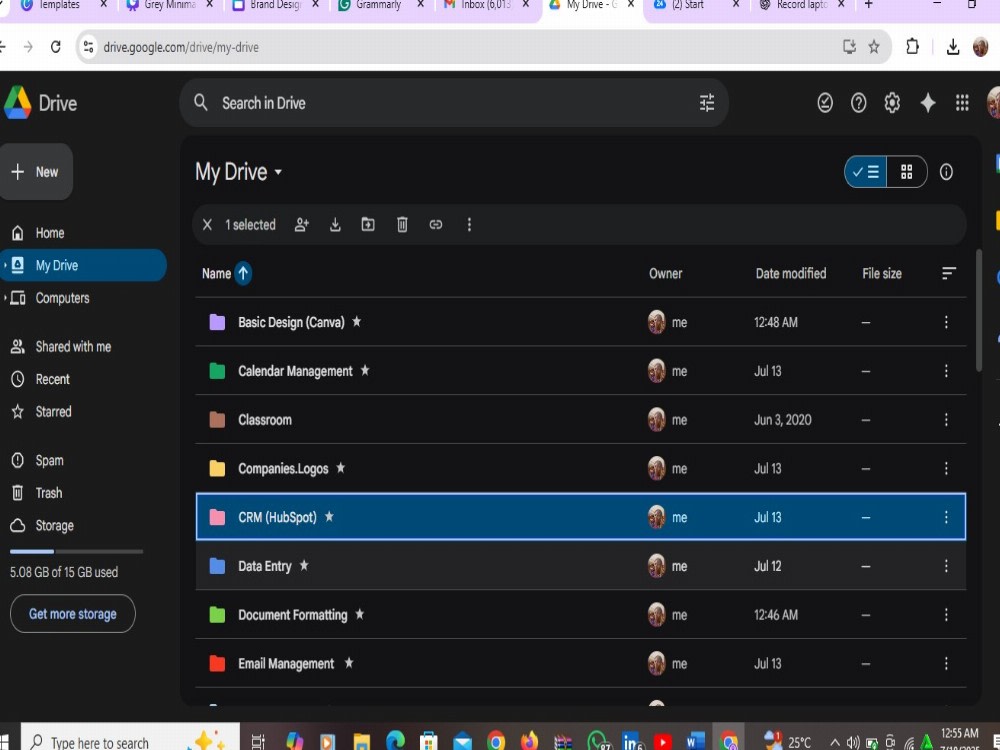The image size is (1000, 750).
Task: Open more actions for CRM (HubSpot)
Action: pyautogui.click(x=946, y=517)
